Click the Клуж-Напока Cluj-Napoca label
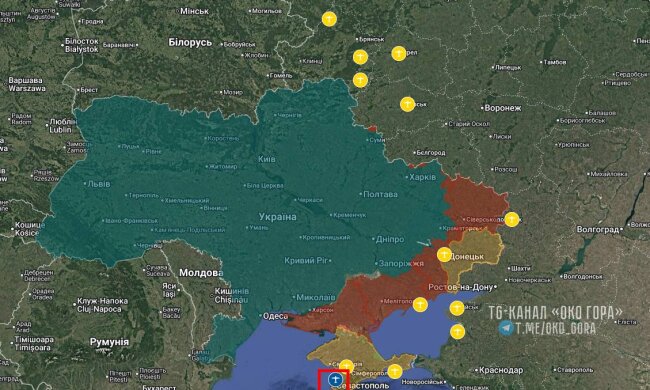The height and width of the screenshot is (390, 650). pos(102,305)
